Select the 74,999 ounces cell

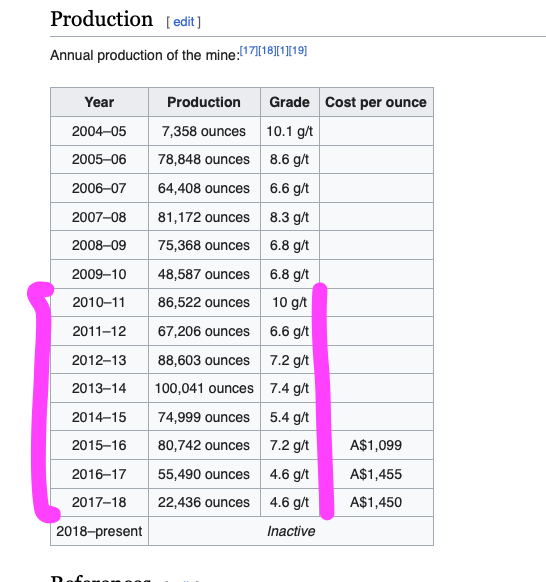[204, 417]
